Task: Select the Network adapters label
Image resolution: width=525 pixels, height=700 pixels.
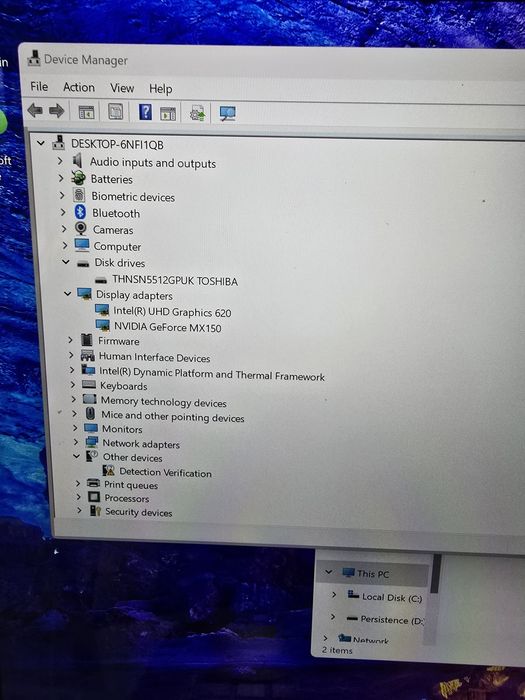Action: (x=141, y=444)
